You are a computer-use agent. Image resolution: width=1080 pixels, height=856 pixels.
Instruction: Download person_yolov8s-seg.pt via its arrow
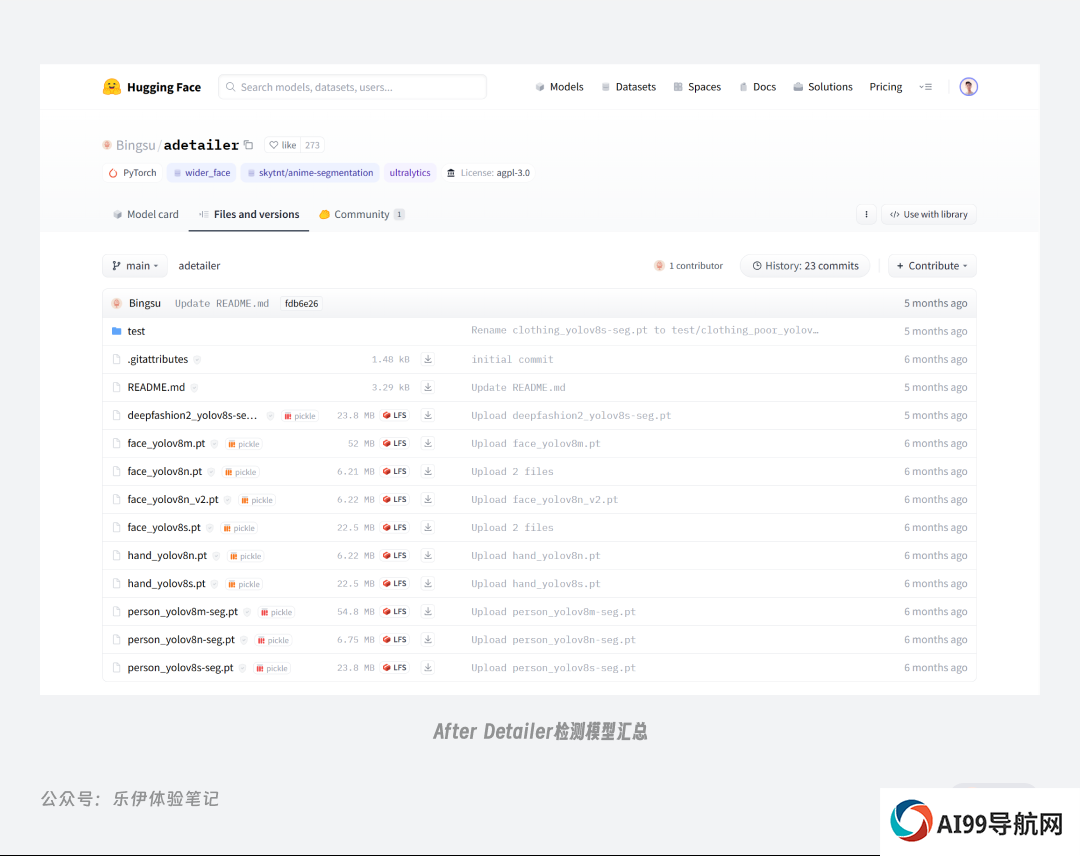tap(428, 667)
